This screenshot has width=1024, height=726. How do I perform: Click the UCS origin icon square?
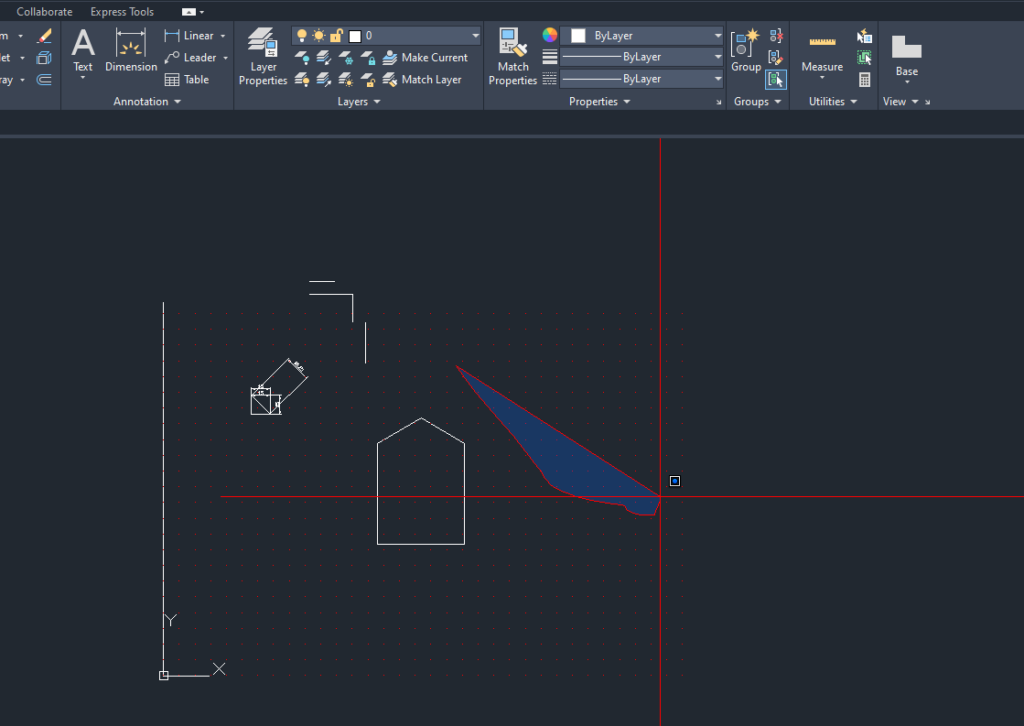(164, 676)
